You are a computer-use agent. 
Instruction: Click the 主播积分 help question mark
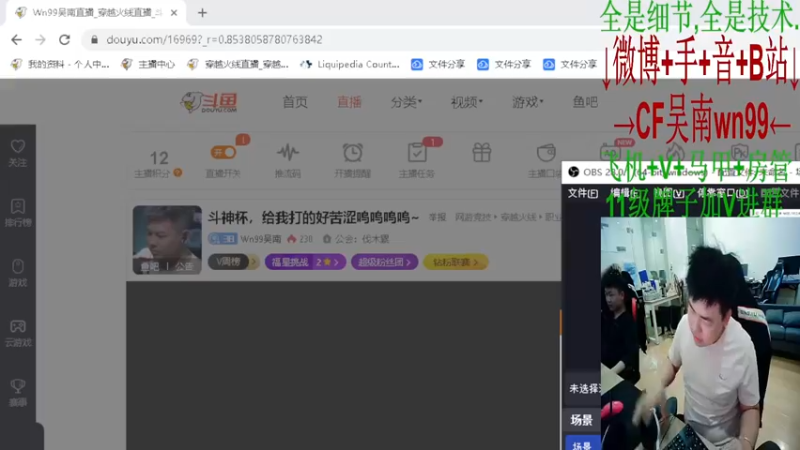point(178,173)
